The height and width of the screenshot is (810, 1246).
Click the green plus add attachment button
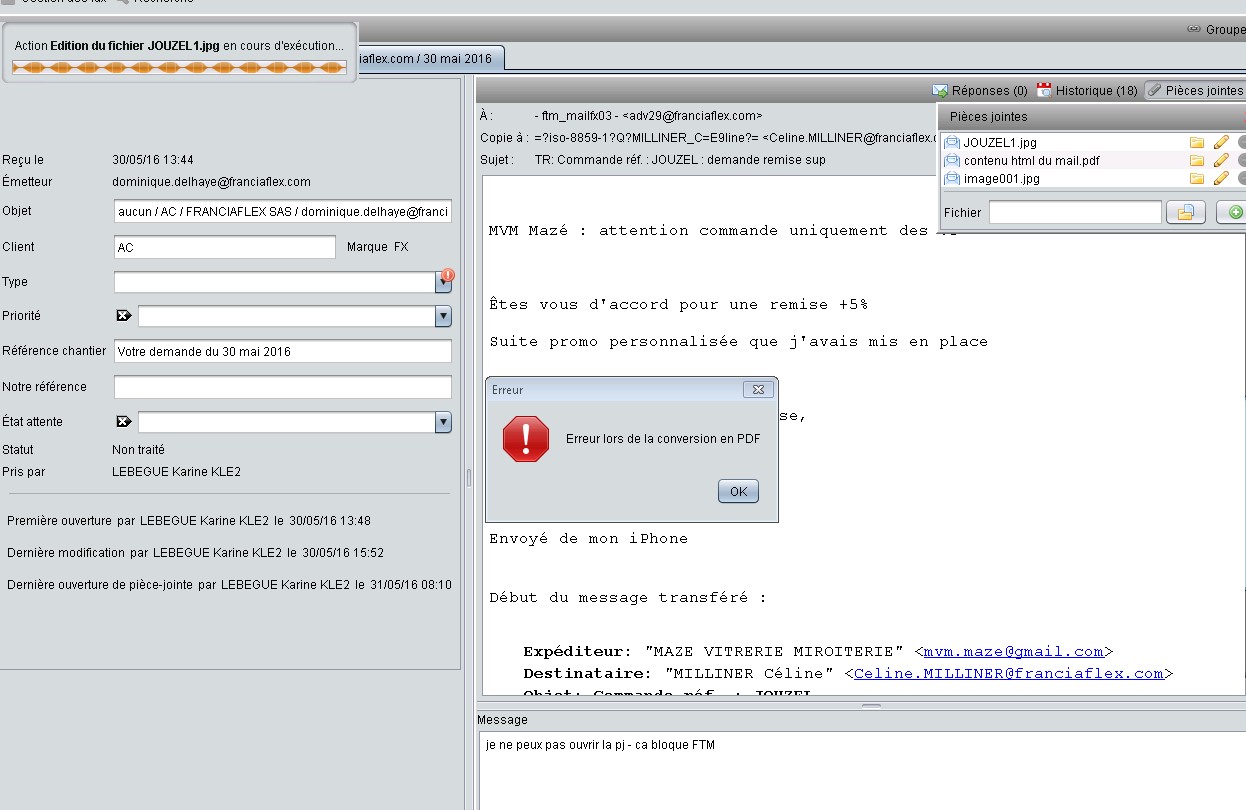click(1233, 212)
